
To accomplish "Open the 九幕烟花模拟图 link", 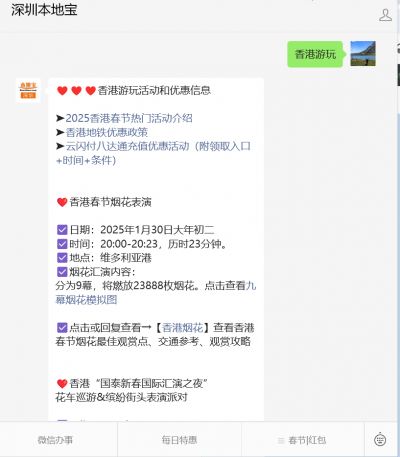I will (156, 293).
